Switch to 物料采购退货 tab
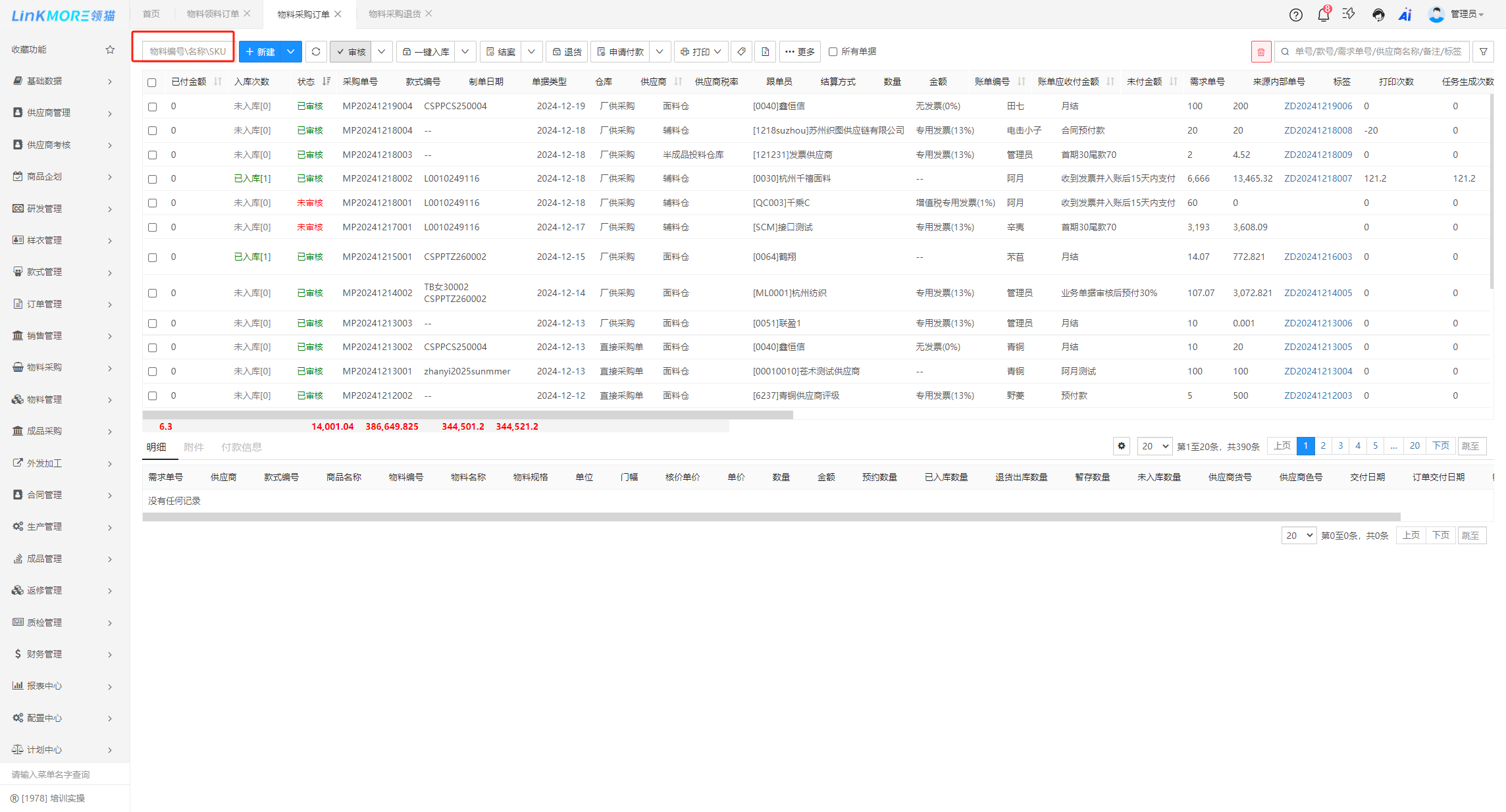The image size is (1506, 812). click(394, 14)
